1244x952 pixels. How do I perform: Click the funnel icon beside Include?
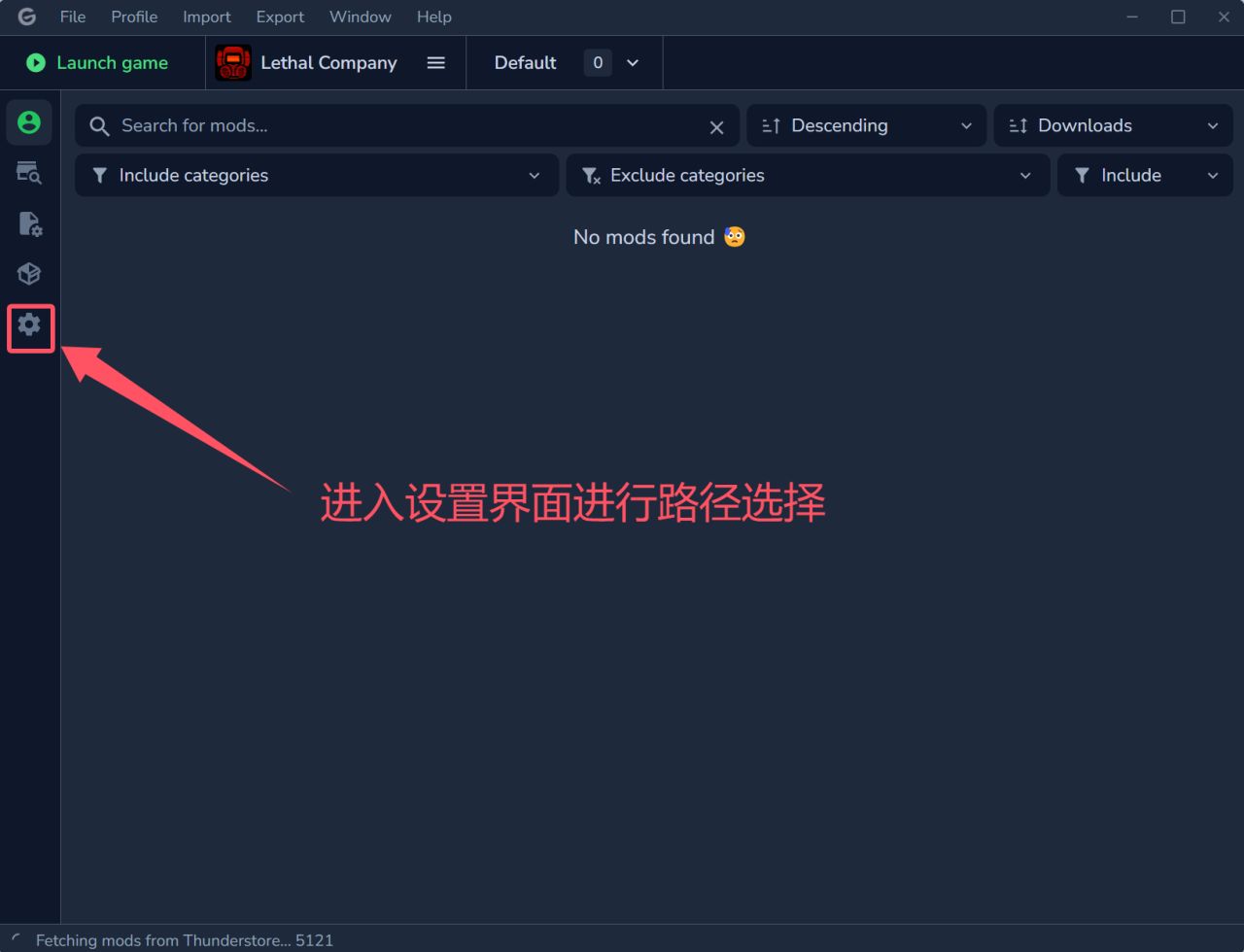point(1082,176)
